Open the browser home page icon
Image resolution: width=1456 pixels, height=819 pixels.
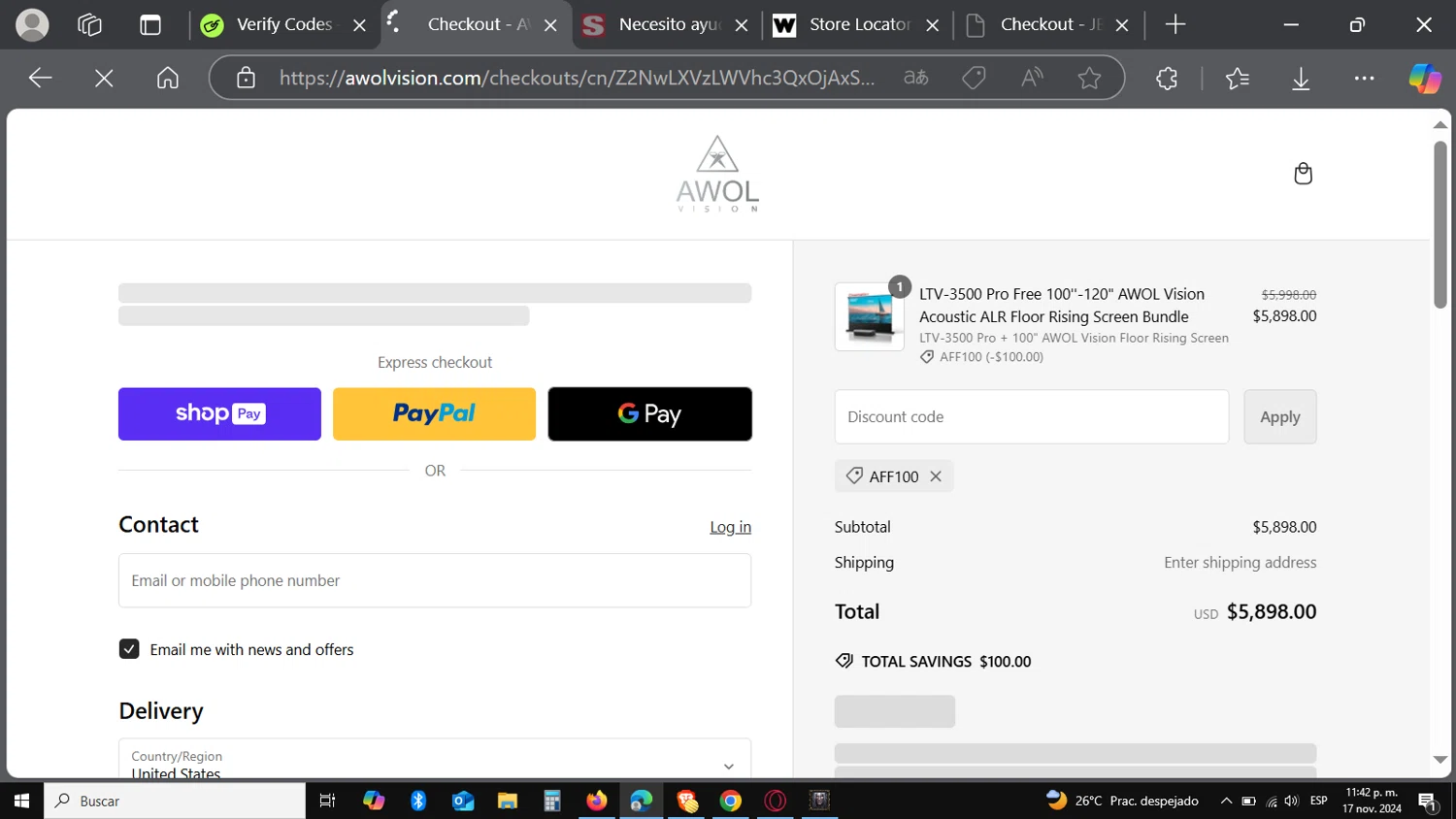pyautogui.click(x=168, y=78)
